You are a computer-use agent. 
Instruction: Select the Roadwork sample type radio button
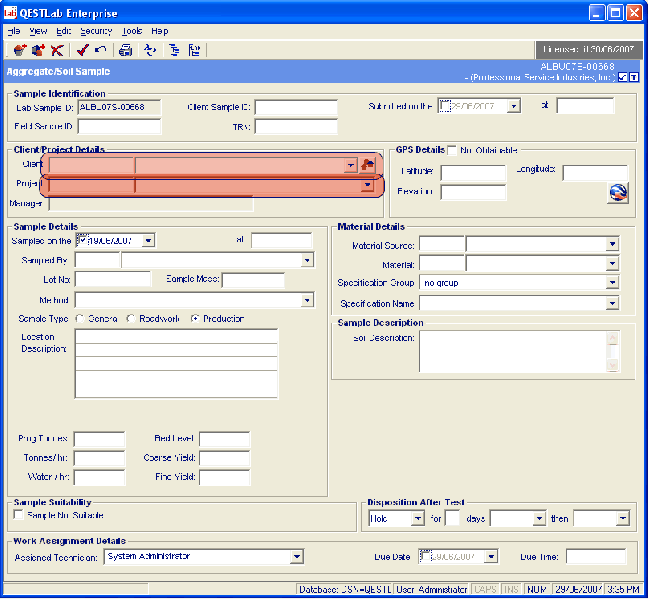tap(131, 319)
